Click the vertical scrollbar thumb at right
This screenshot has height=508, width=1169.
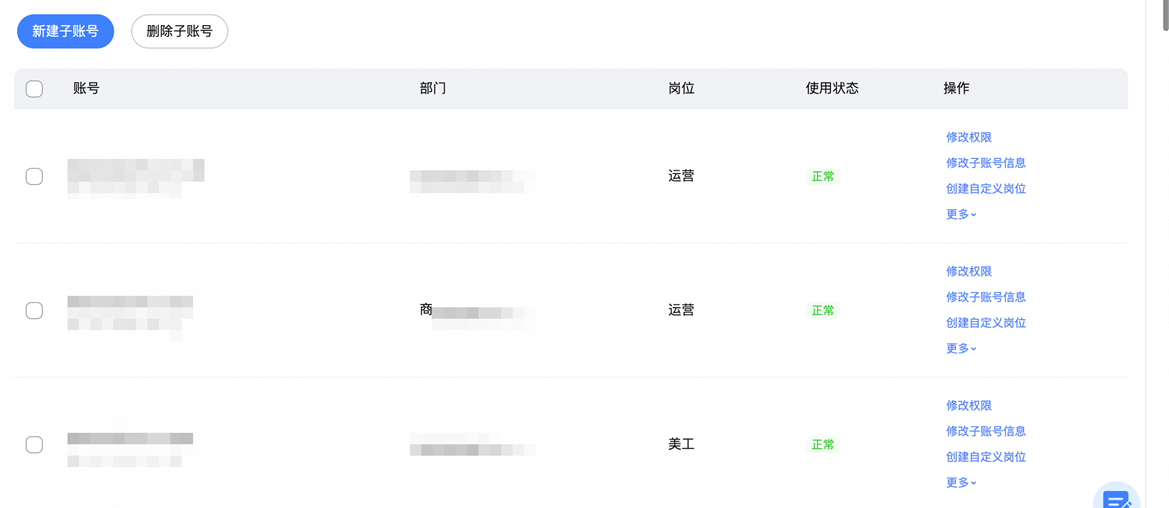click(1166, 15)
